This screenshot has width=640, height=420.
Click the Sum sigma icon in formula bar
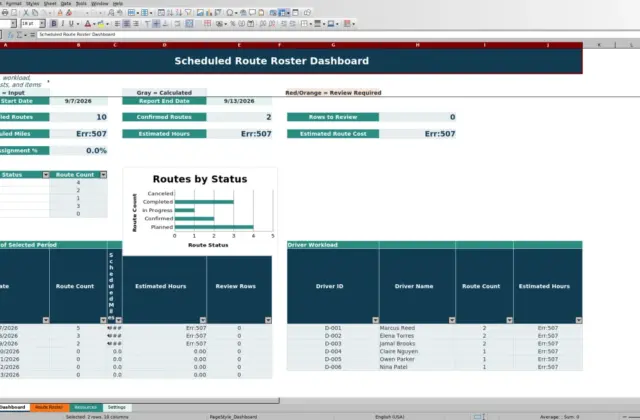tap(19, 35)
